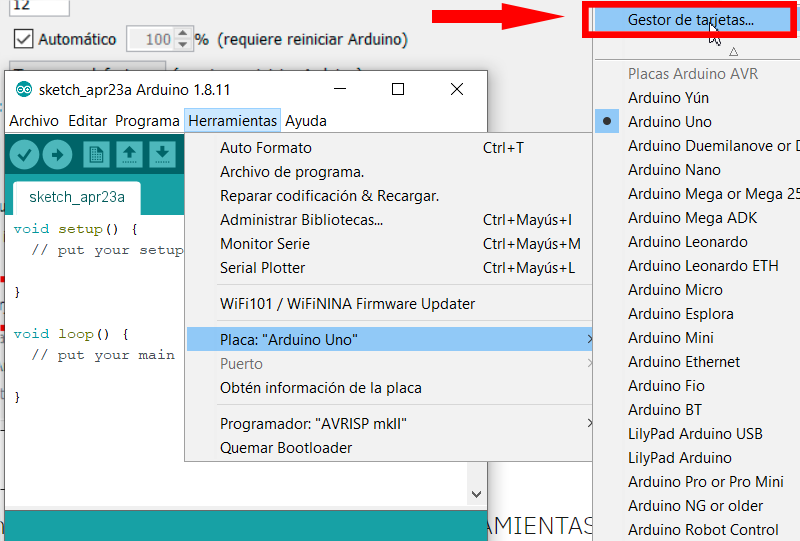The height and width of the screenshot is (541, 800).
Task: Click the Verify (checkmark) toolbar icon
Action: tap(25, 155)
